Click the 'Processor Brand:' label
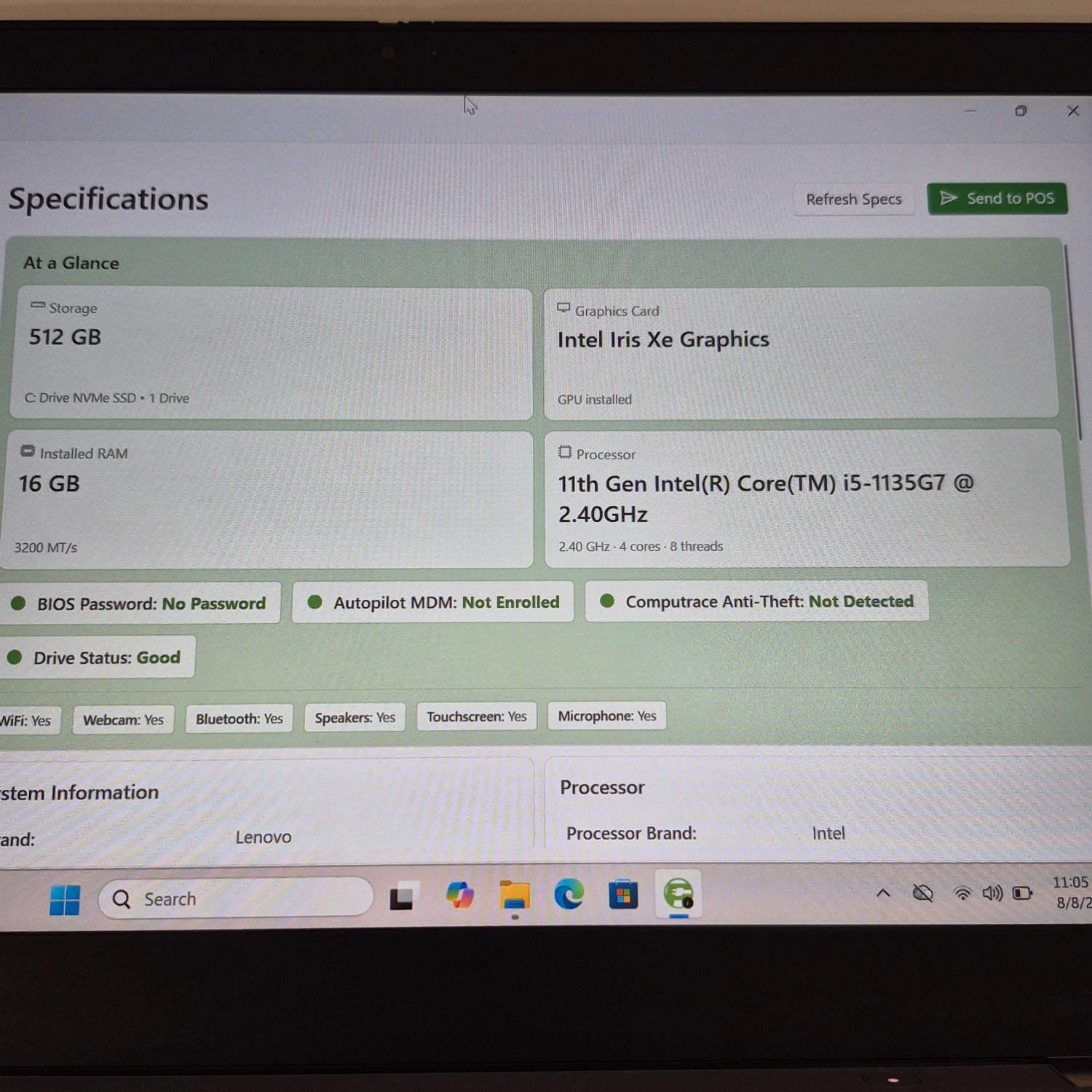Image resolution: width=1092 pixels, height=1092 pixels. click(x=631, y=833)
